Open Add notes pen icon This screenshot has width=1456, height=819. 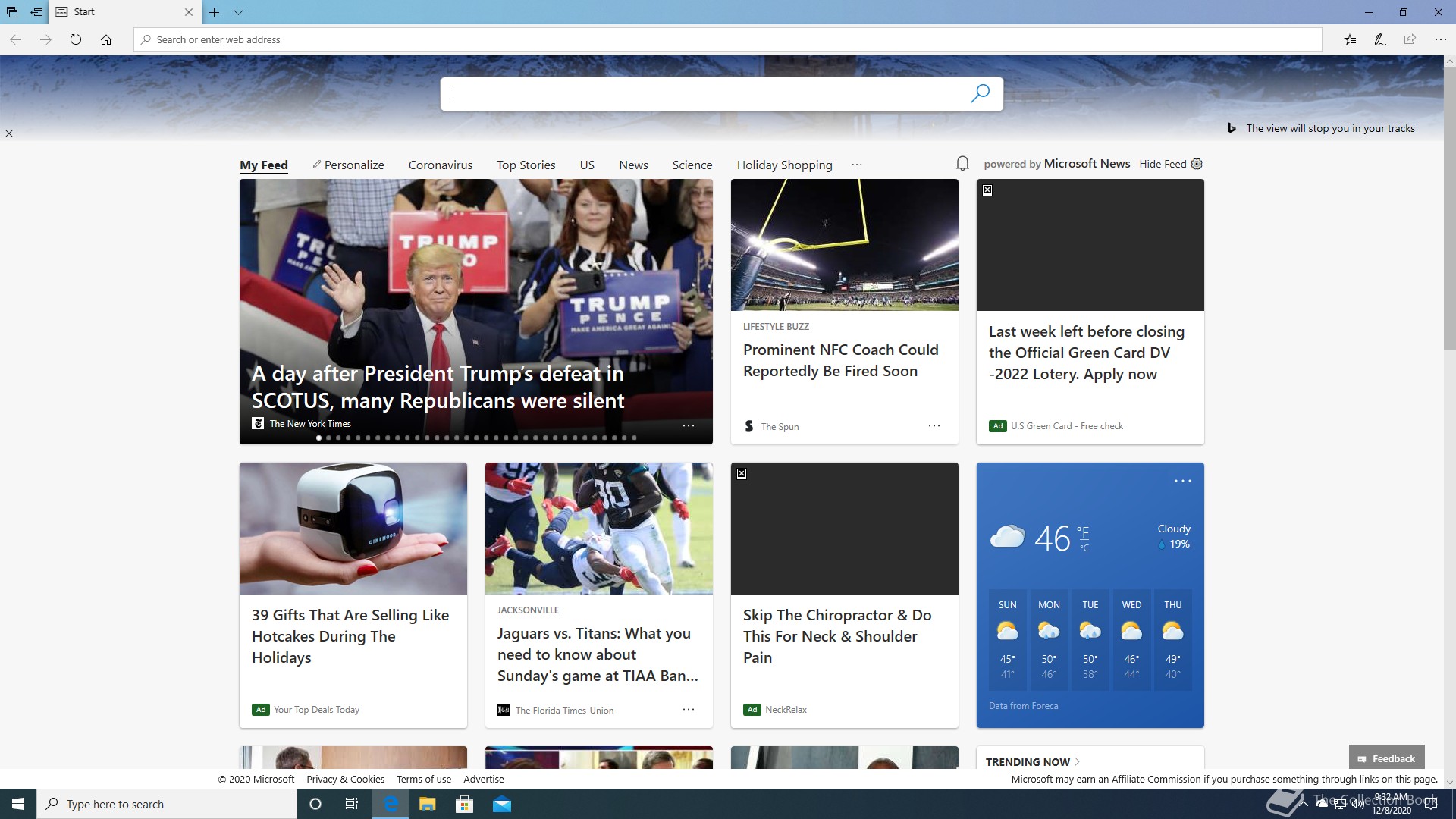point(1380,39)
